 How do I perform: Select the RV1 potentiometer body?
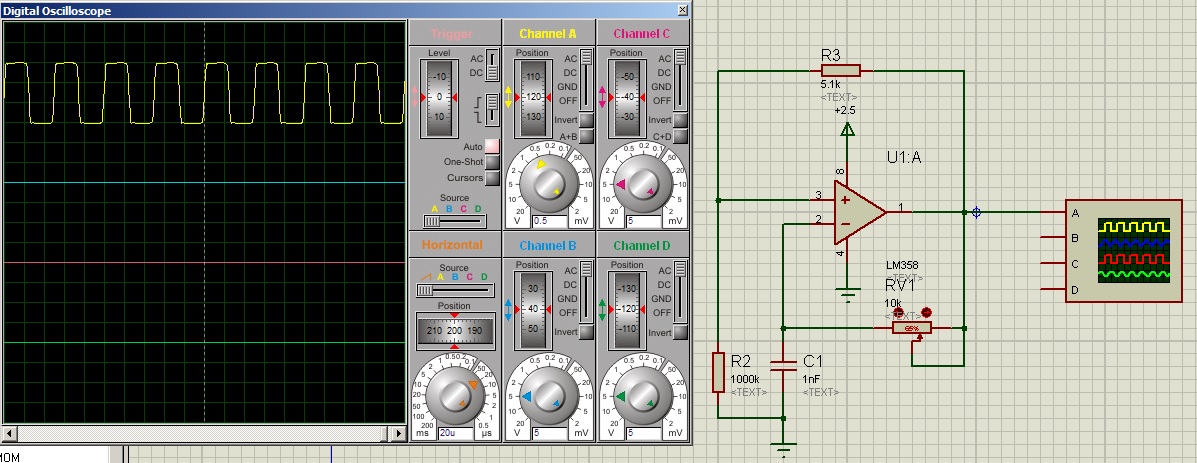point(912,328)
